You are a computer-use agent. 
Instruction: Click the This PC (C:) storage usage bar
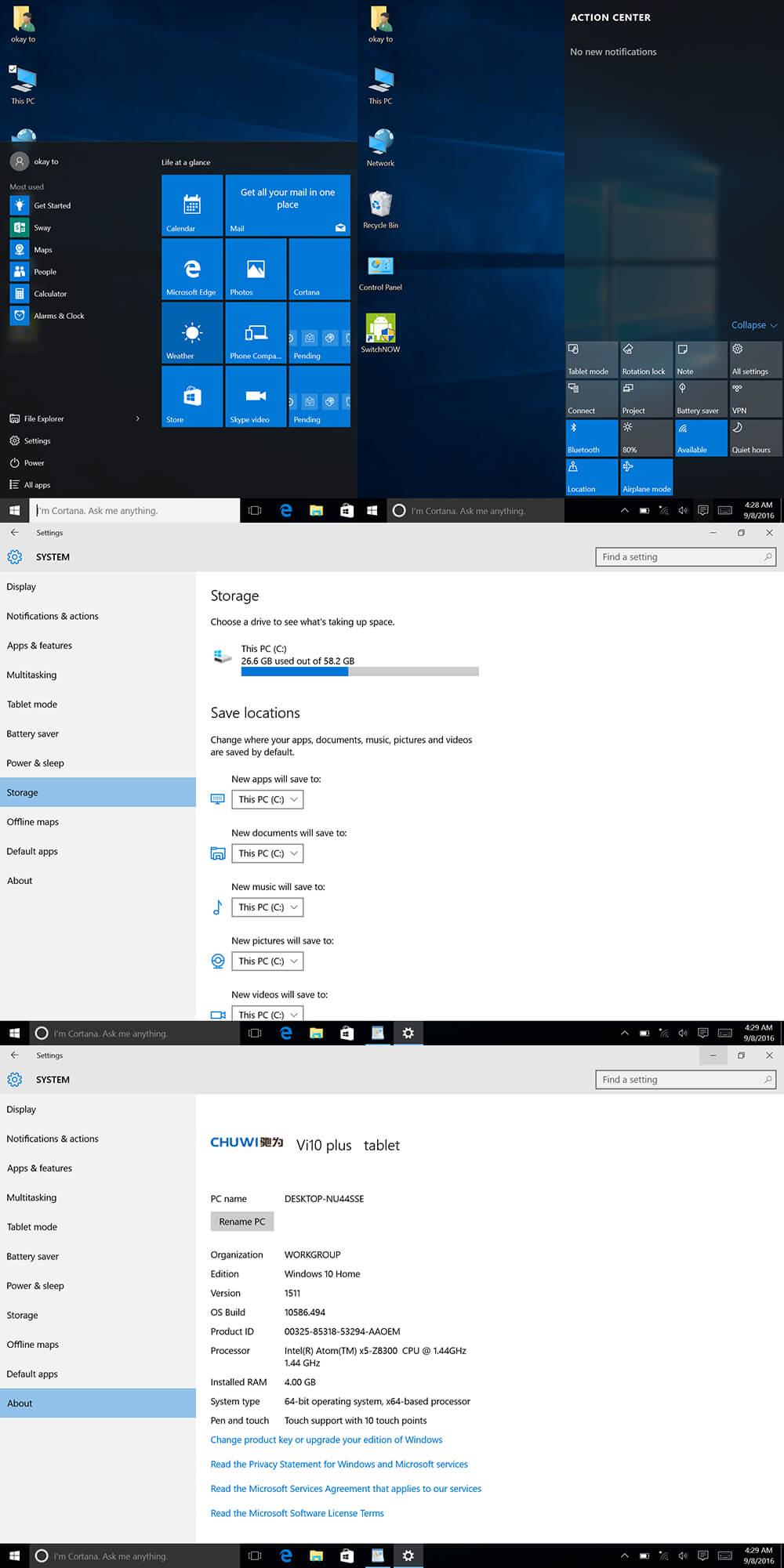tap(360, 672)
